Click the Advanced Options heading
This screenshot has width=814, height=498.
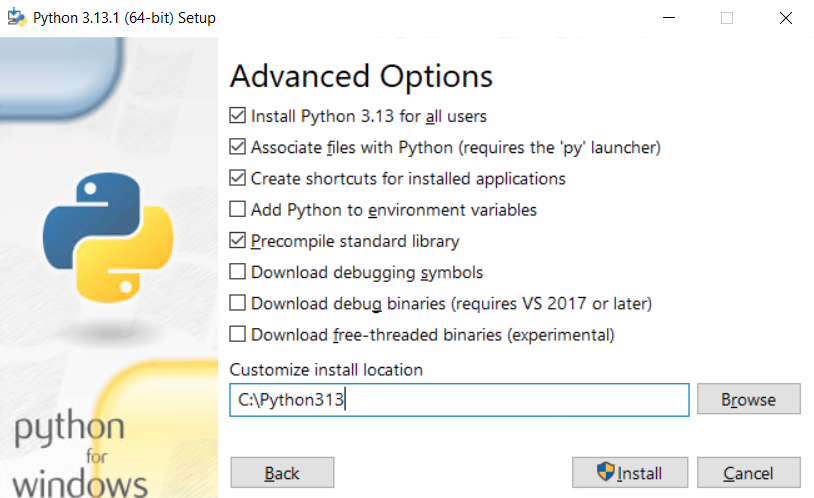point(361,76)
